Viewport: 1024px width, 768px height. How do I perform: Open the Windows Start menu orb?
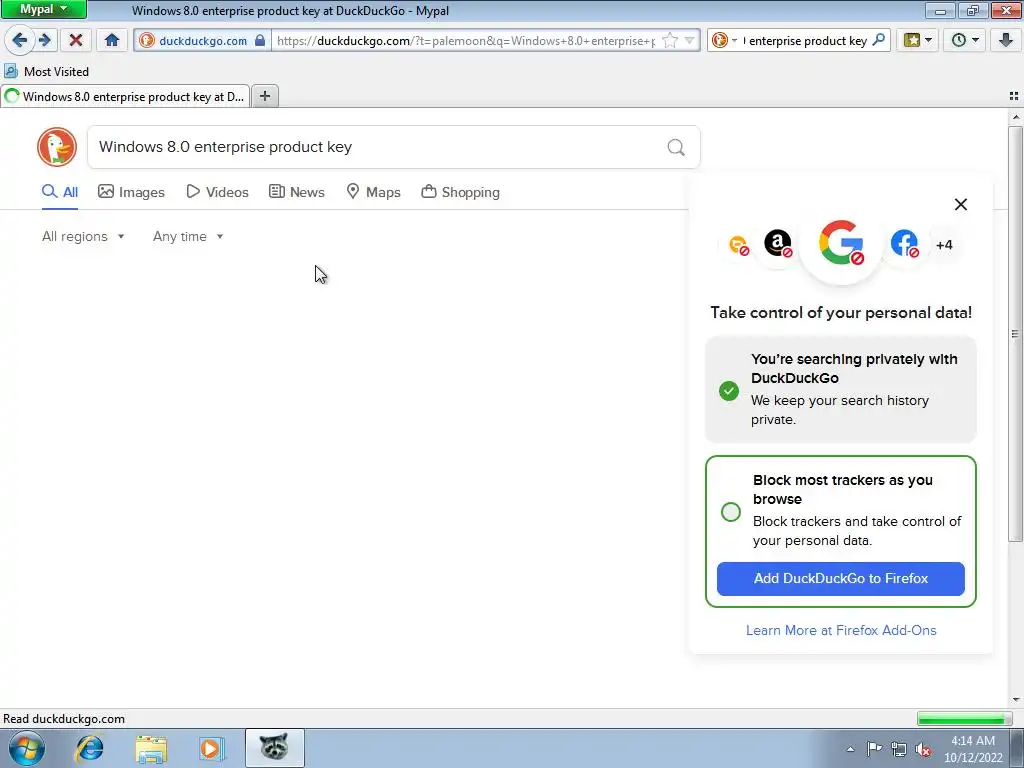click(x=26, y=748)
